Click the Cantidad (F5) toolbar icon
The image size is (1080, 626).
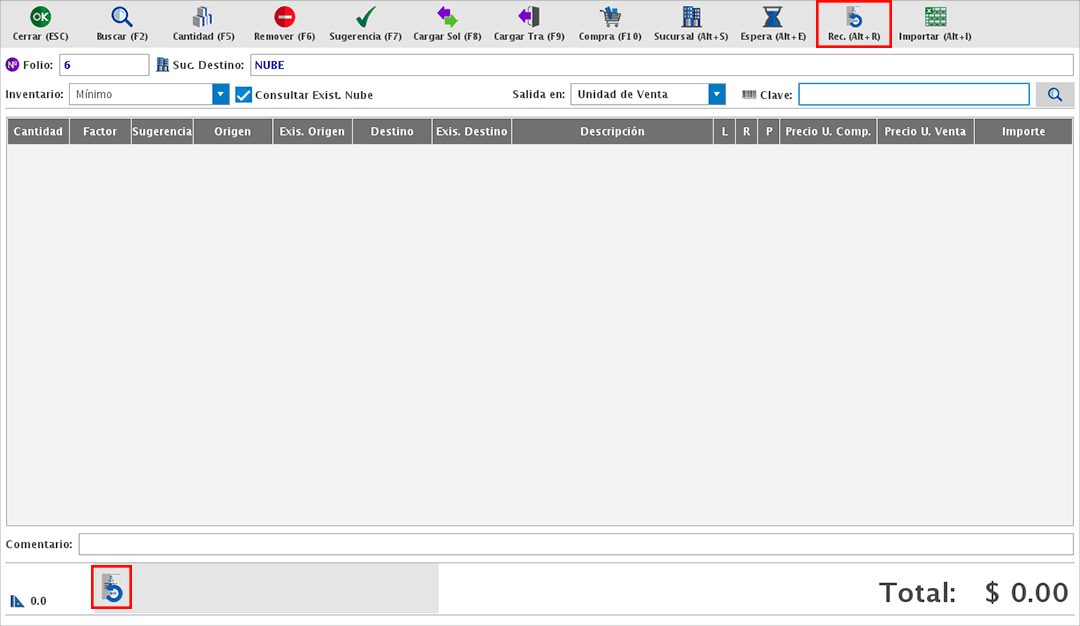click(x=203, y=17)
